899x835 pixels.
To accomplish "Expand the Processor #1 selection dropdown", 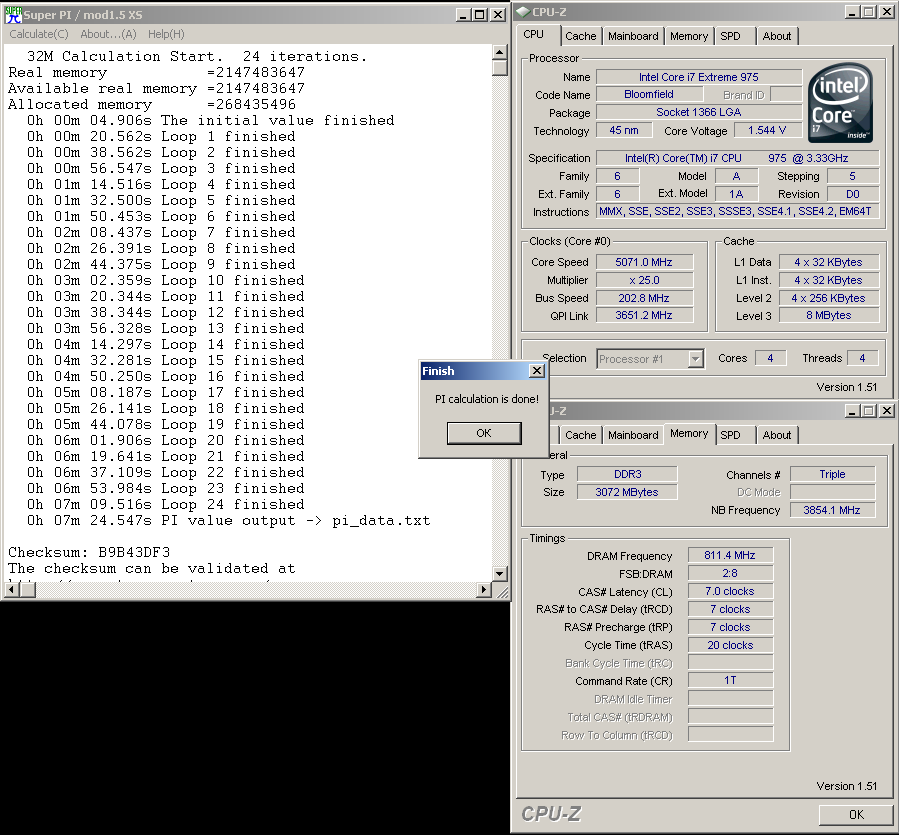I will tap(695, 359).
